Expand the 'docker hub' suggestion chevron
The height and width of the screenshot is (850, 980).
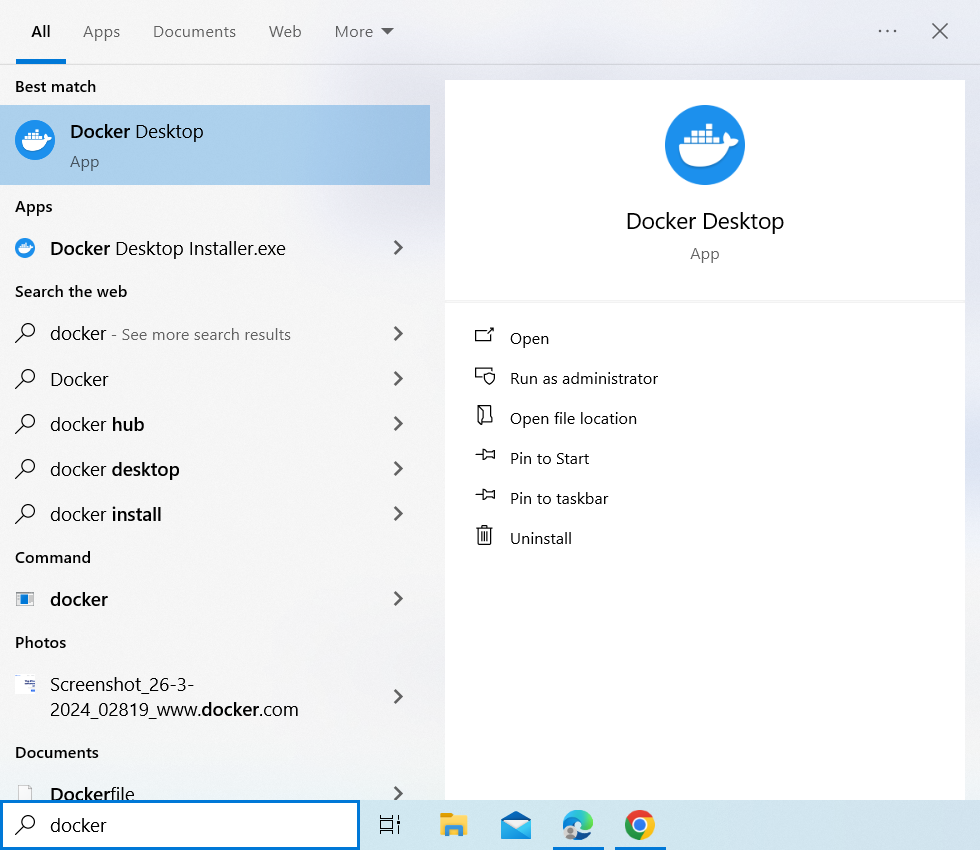coord(398,424)
